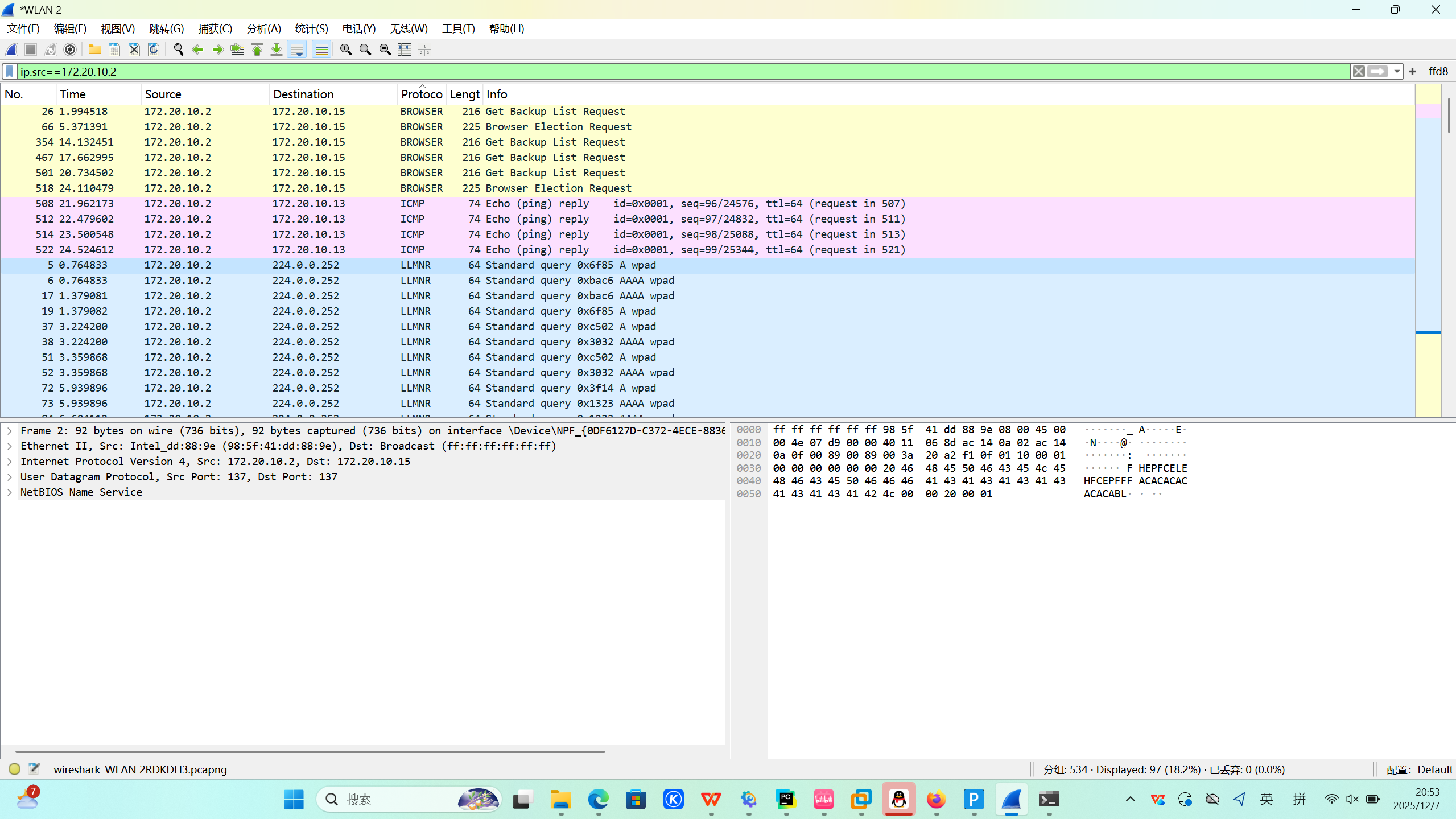This screenshot has width=1456, height=819.
Task: Reload the capture file toolbar icon
Action: click(154, 50)
